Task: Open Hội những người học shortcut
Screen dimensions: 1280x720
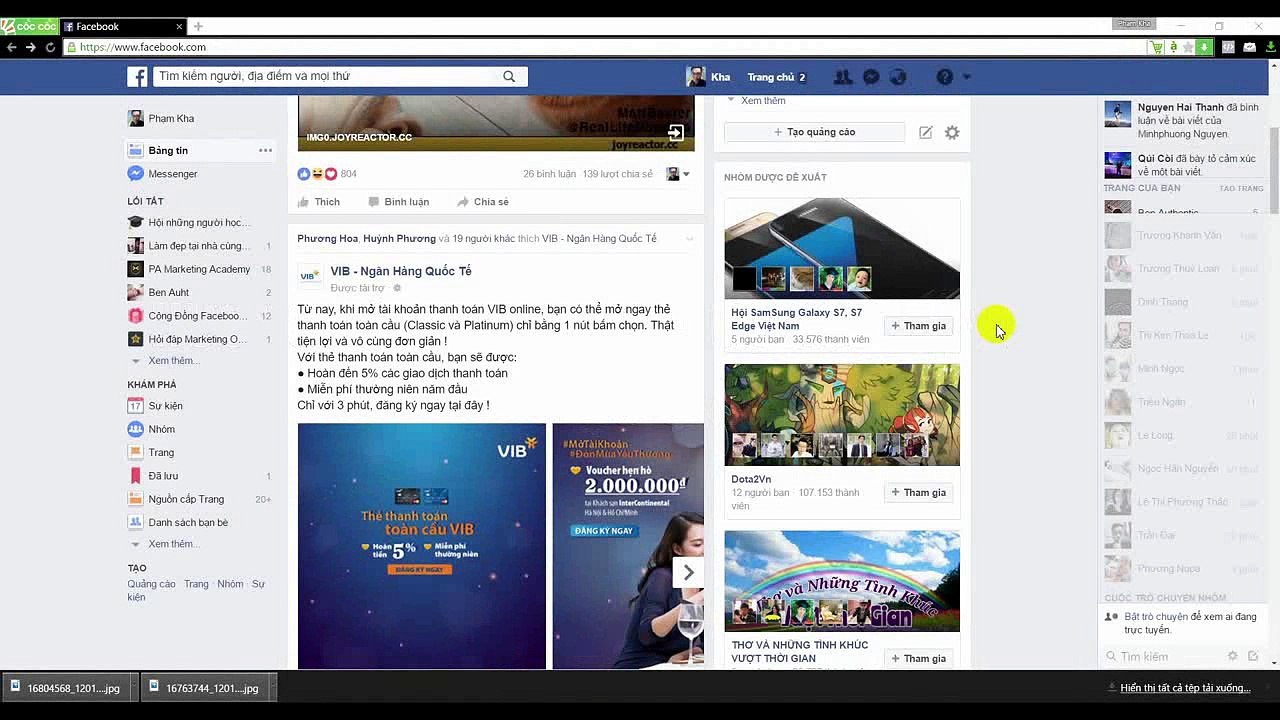Action: [200, 222]
